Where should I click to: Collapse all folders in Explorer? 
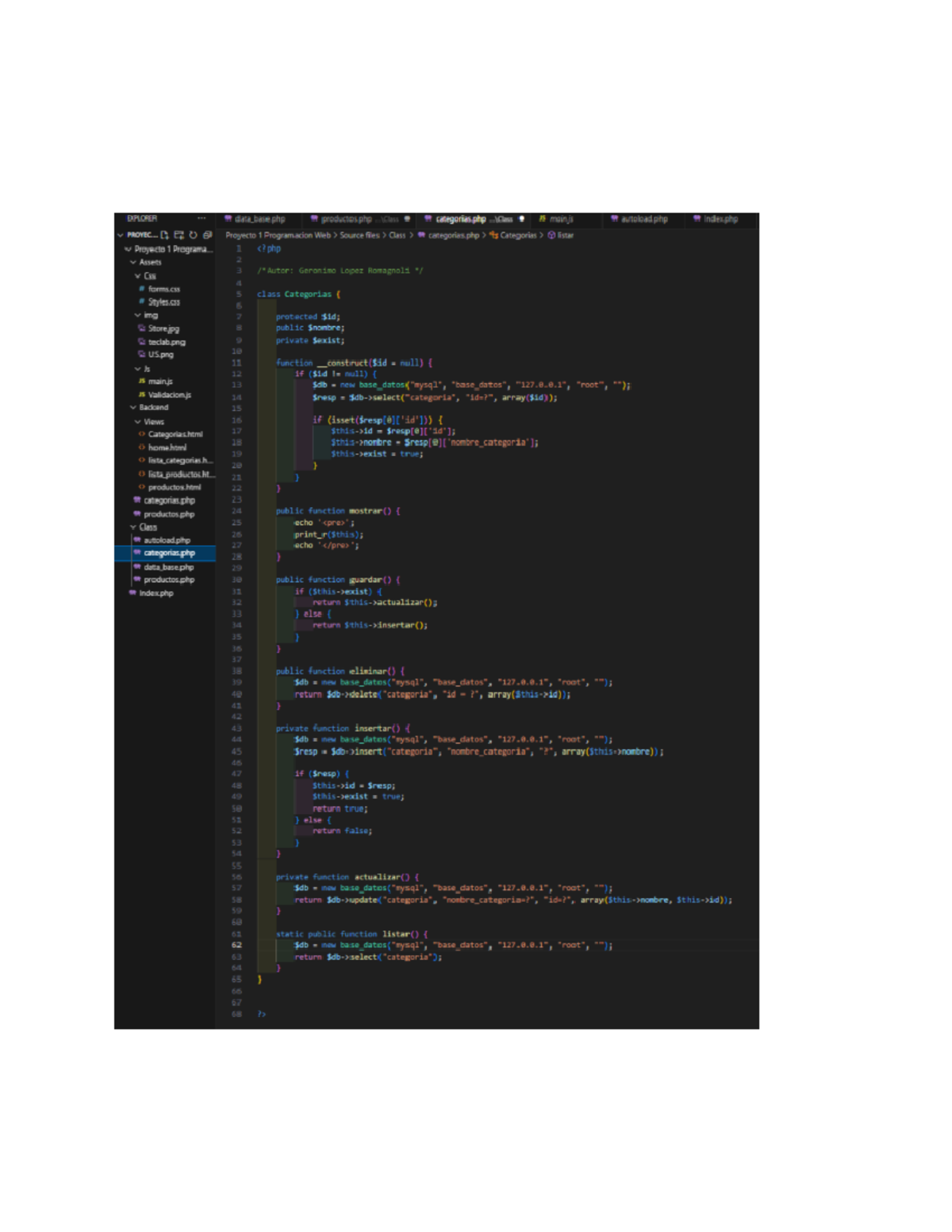pyautogui.click(x=207, y=235)
